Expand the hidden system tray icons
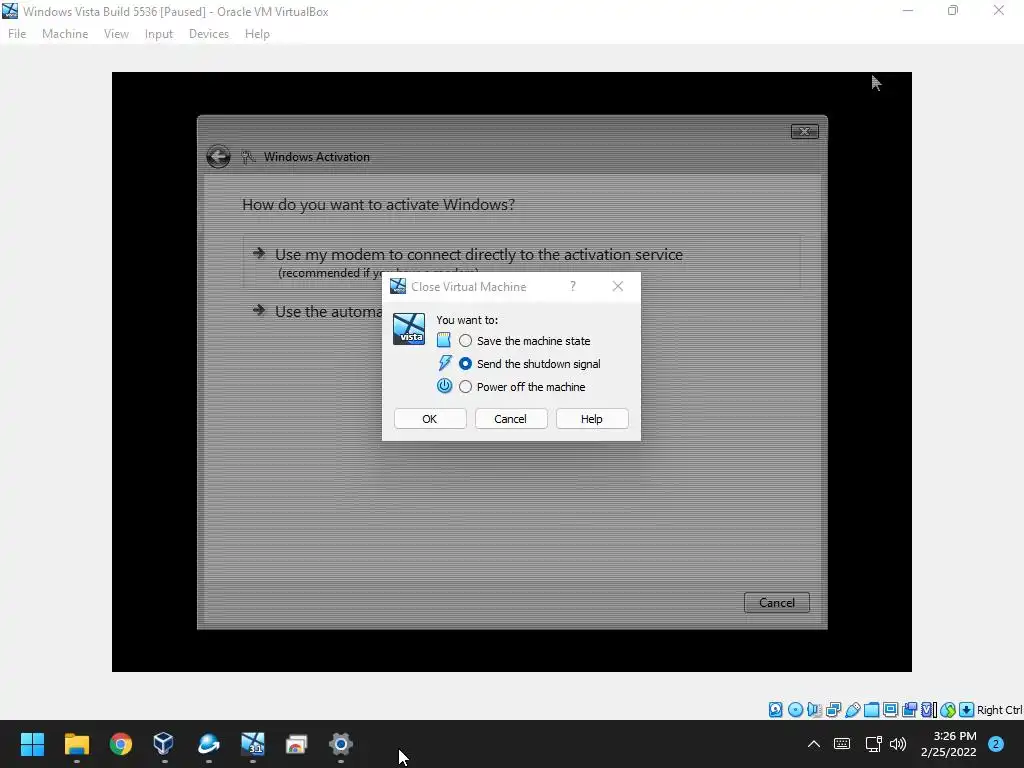 click(x=814, y=744)
